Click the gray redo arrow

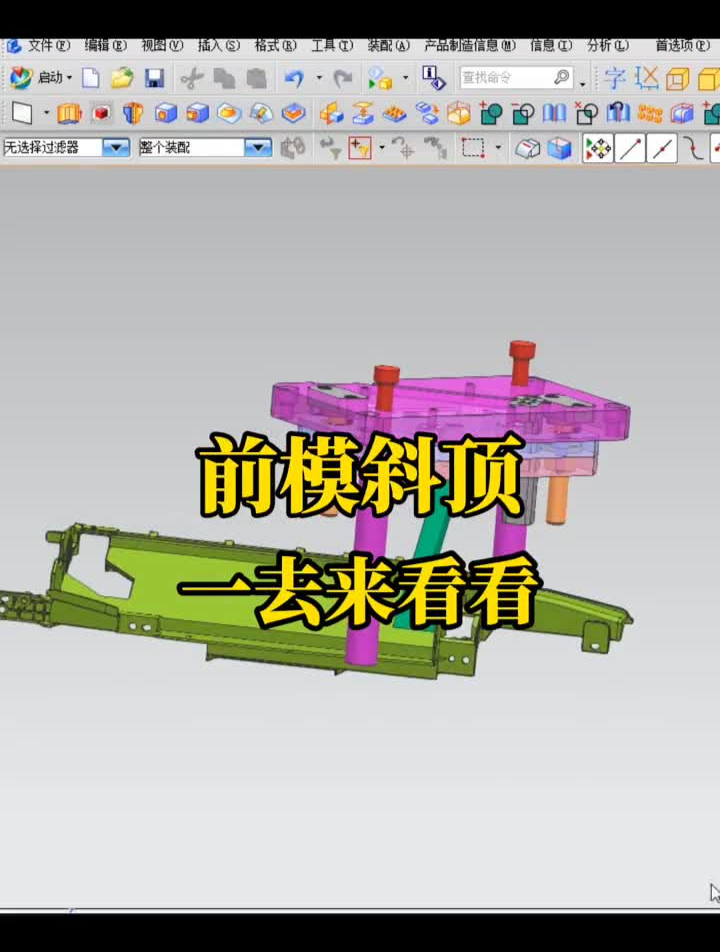[343, 78]
